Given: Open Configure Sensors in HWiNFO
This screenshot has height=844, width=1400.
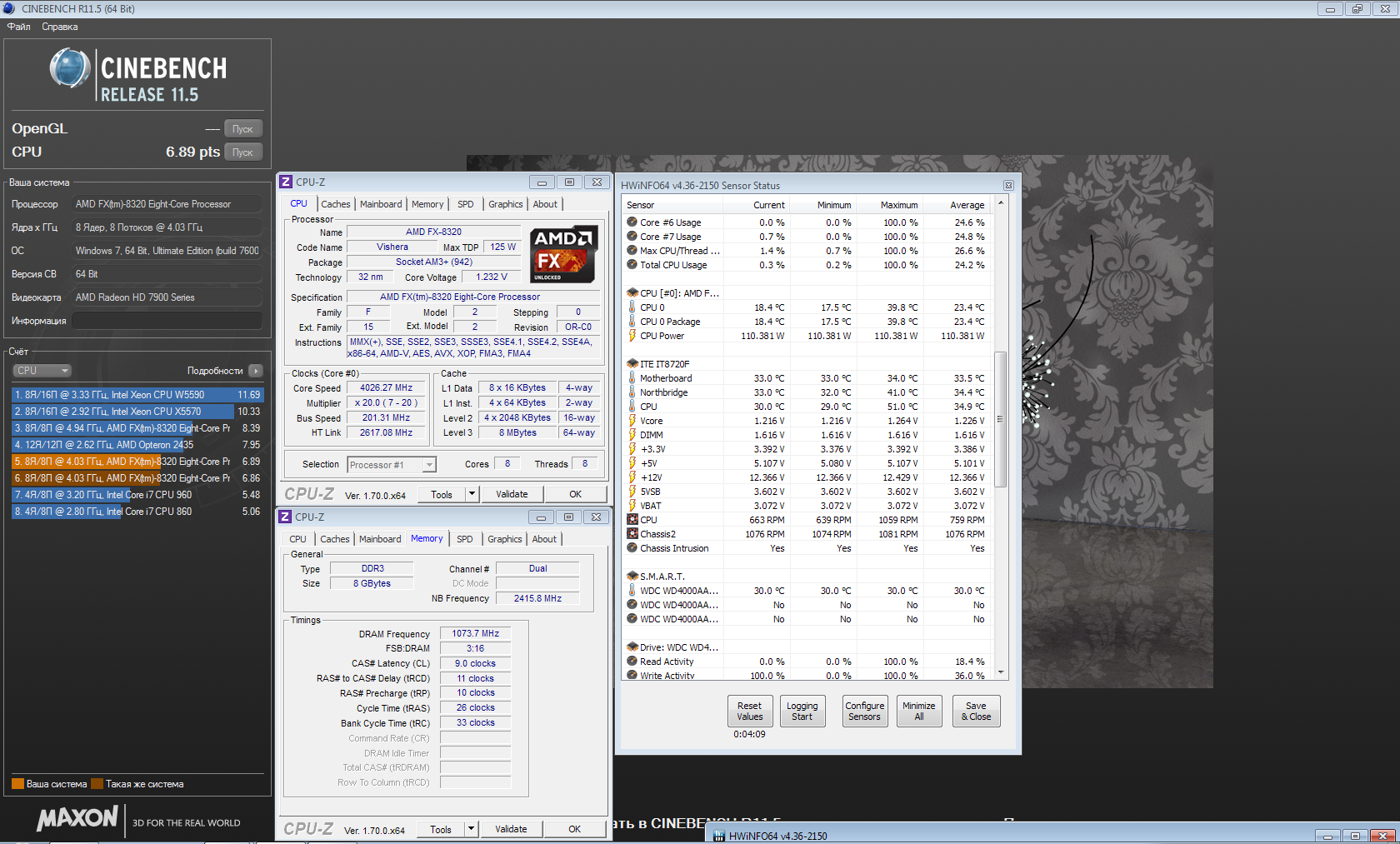Looking at the screenshot, I should (865, 711).
